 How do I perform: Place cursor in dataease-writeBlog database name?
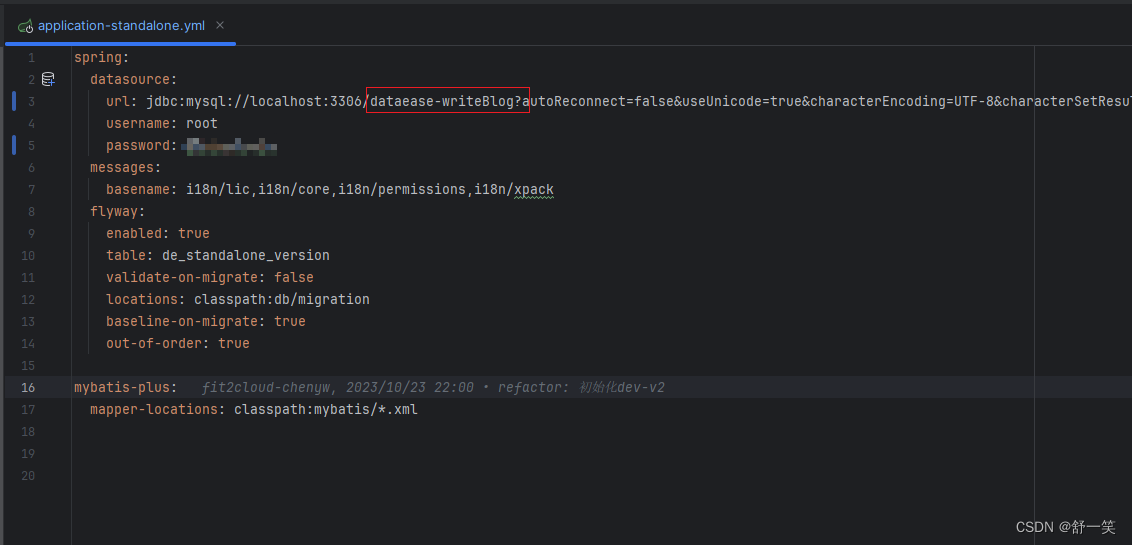[447, 101]
